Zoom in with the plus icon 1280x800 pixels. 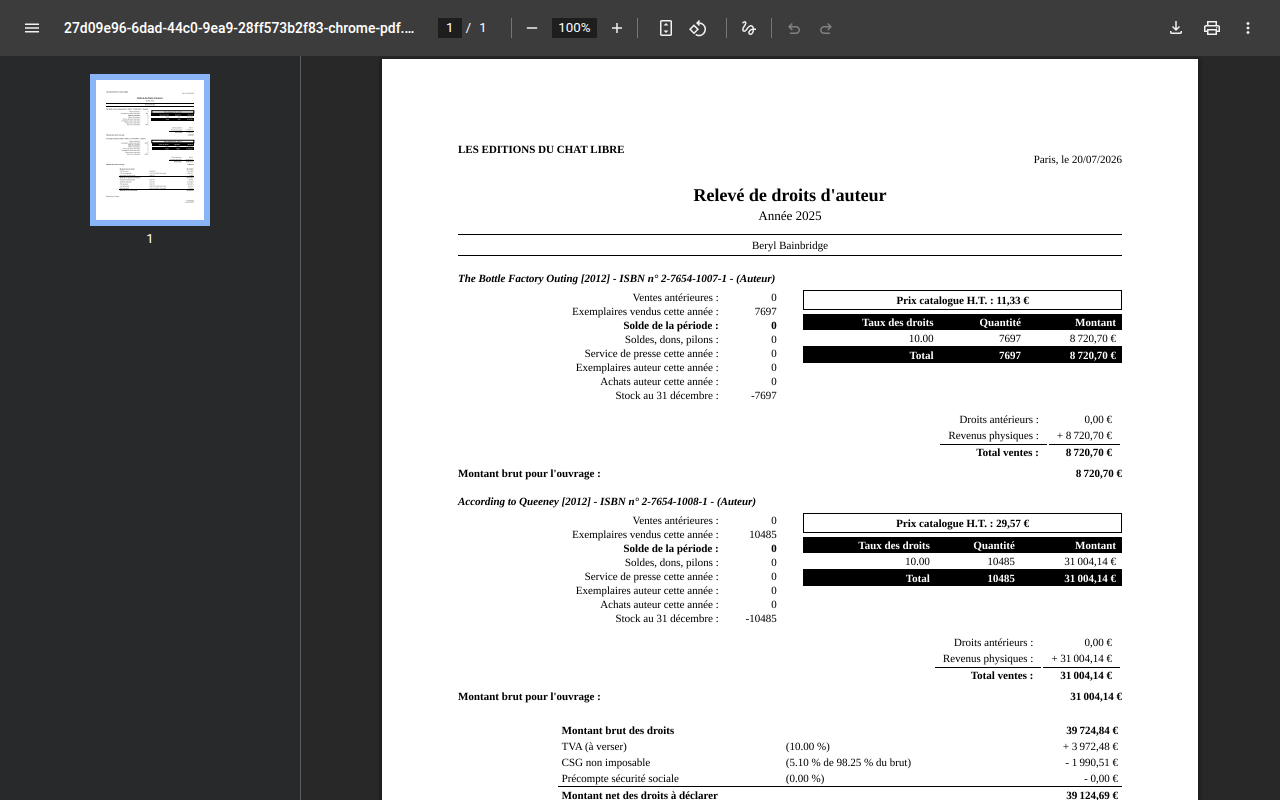pyautogui.click(x=617, y=28)
